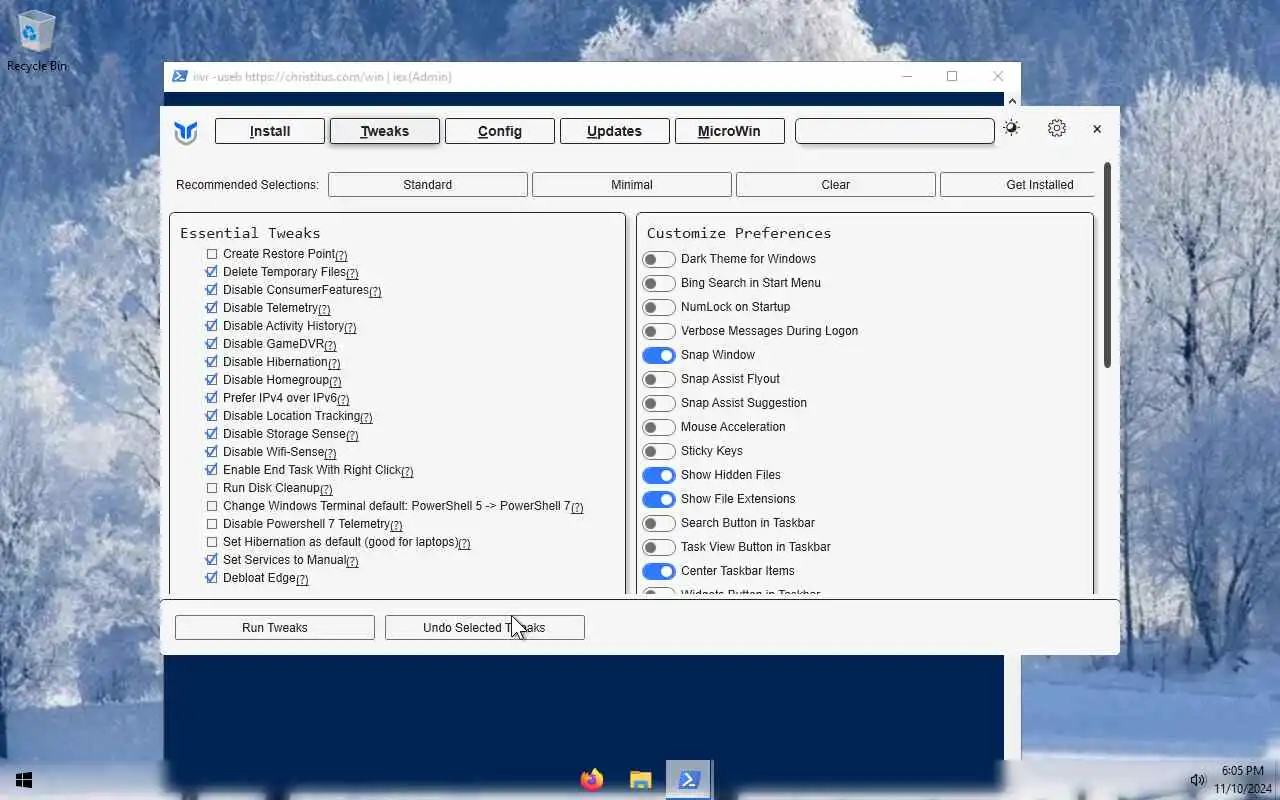Switch to the Install tab
Screen dimensions: 1280x800
(270, 131)
